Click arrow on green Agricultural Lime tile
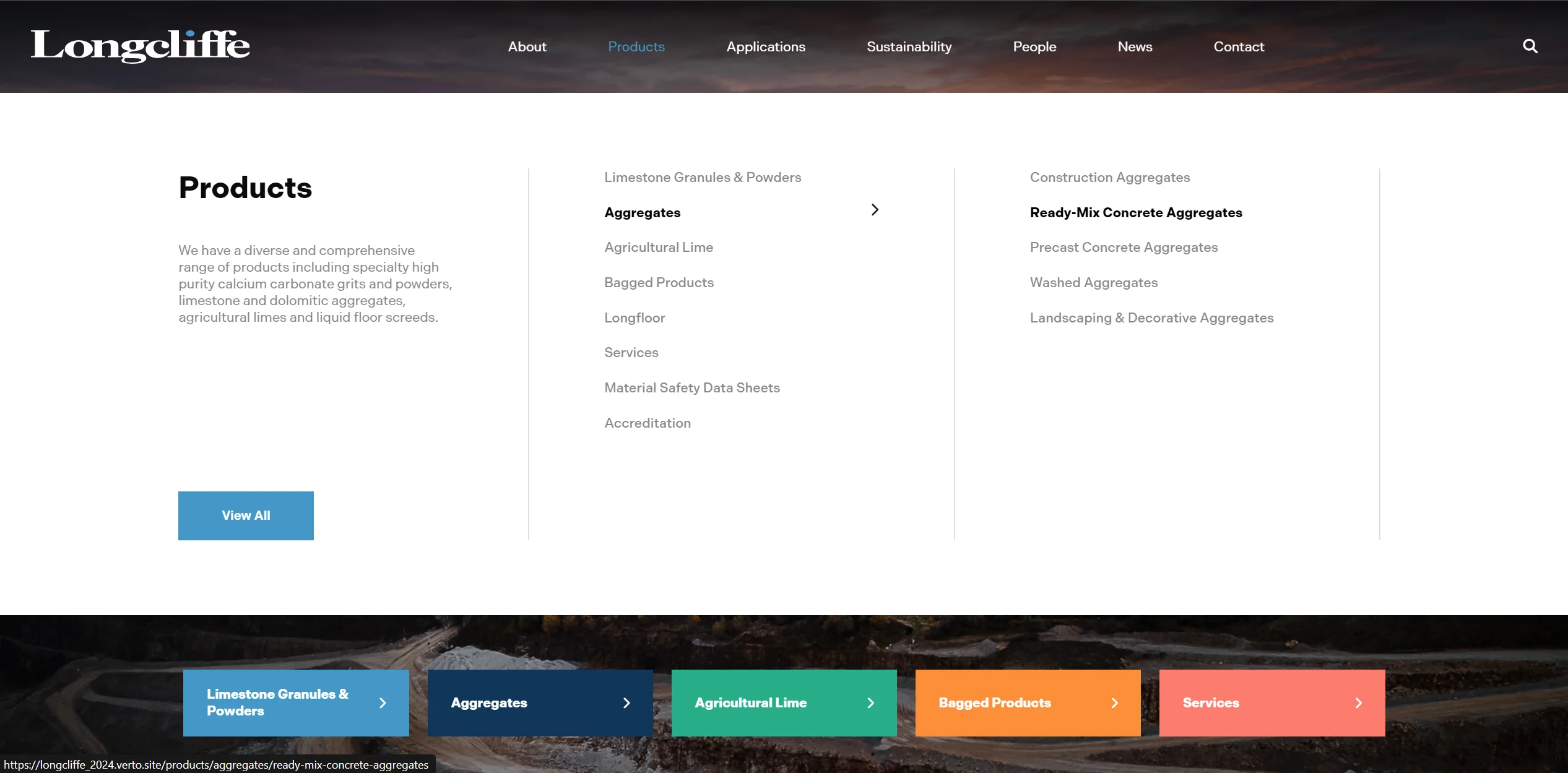The width and height of the screenshot is (1568, 773). [x=870, y=703]
